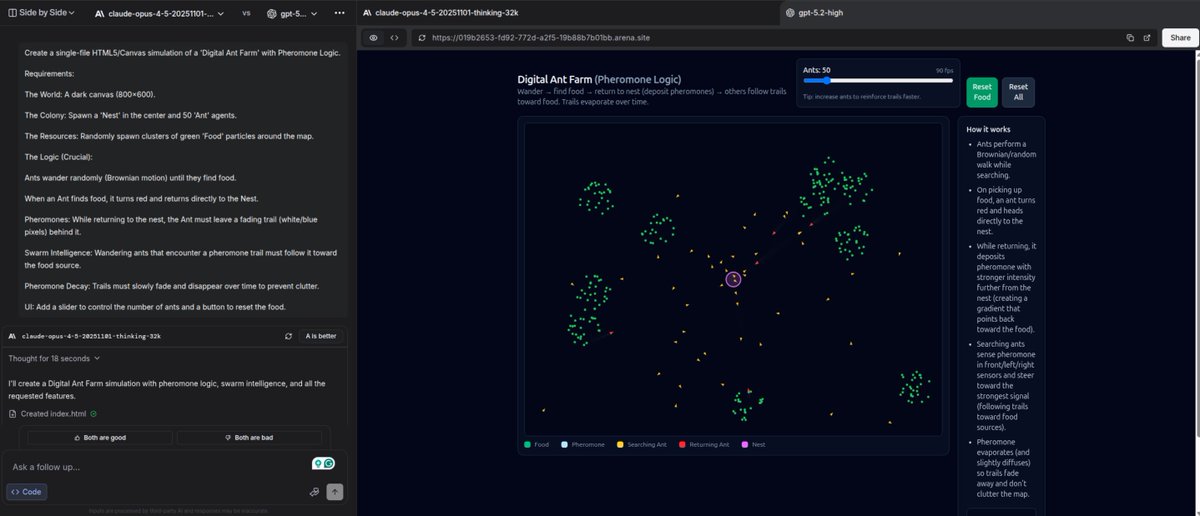1200x516 pixels.
Task: Open the three-dots more options menu
Action: pyautogui.click(x=341, y=14)
